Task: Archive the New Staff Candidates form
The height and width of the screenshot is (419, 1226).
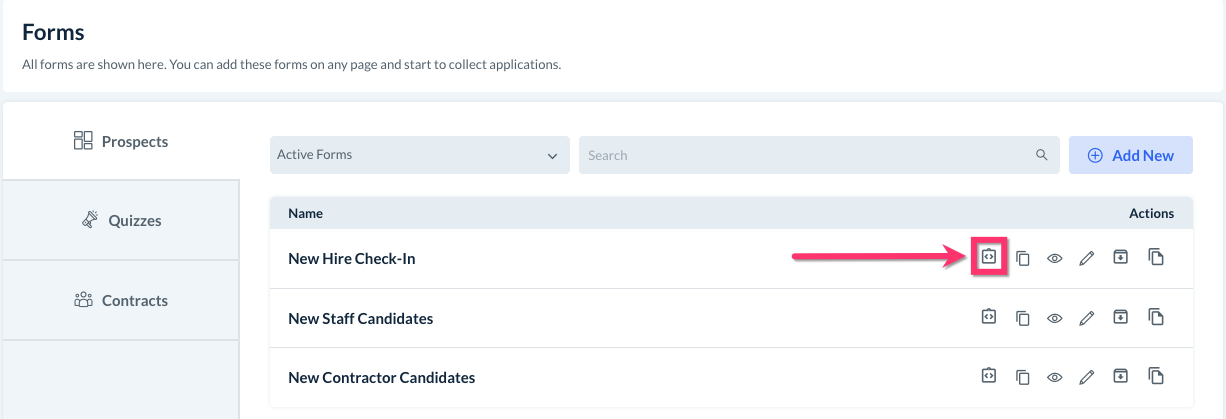Action: 1121,317
